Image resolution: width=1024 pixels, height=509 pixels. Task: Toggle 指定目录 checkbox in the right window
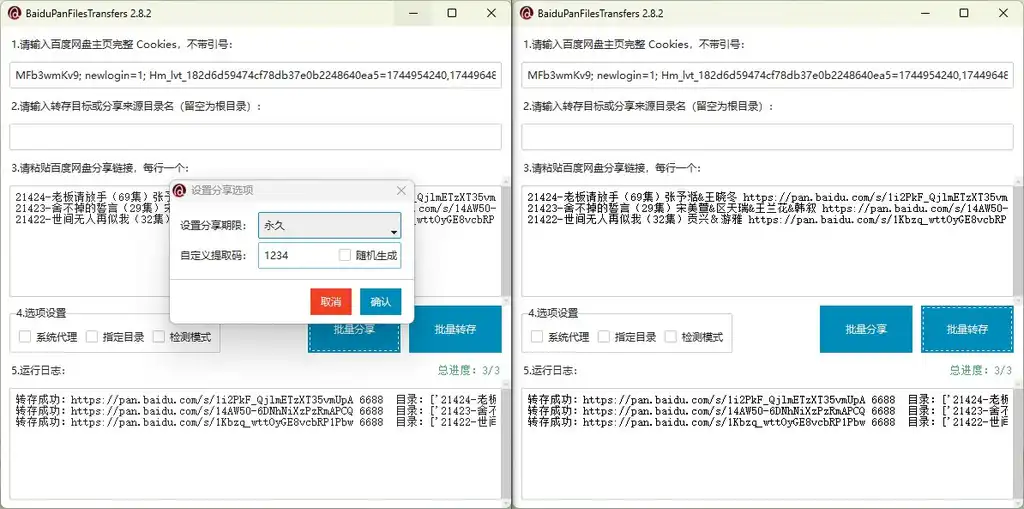[603, 337]
